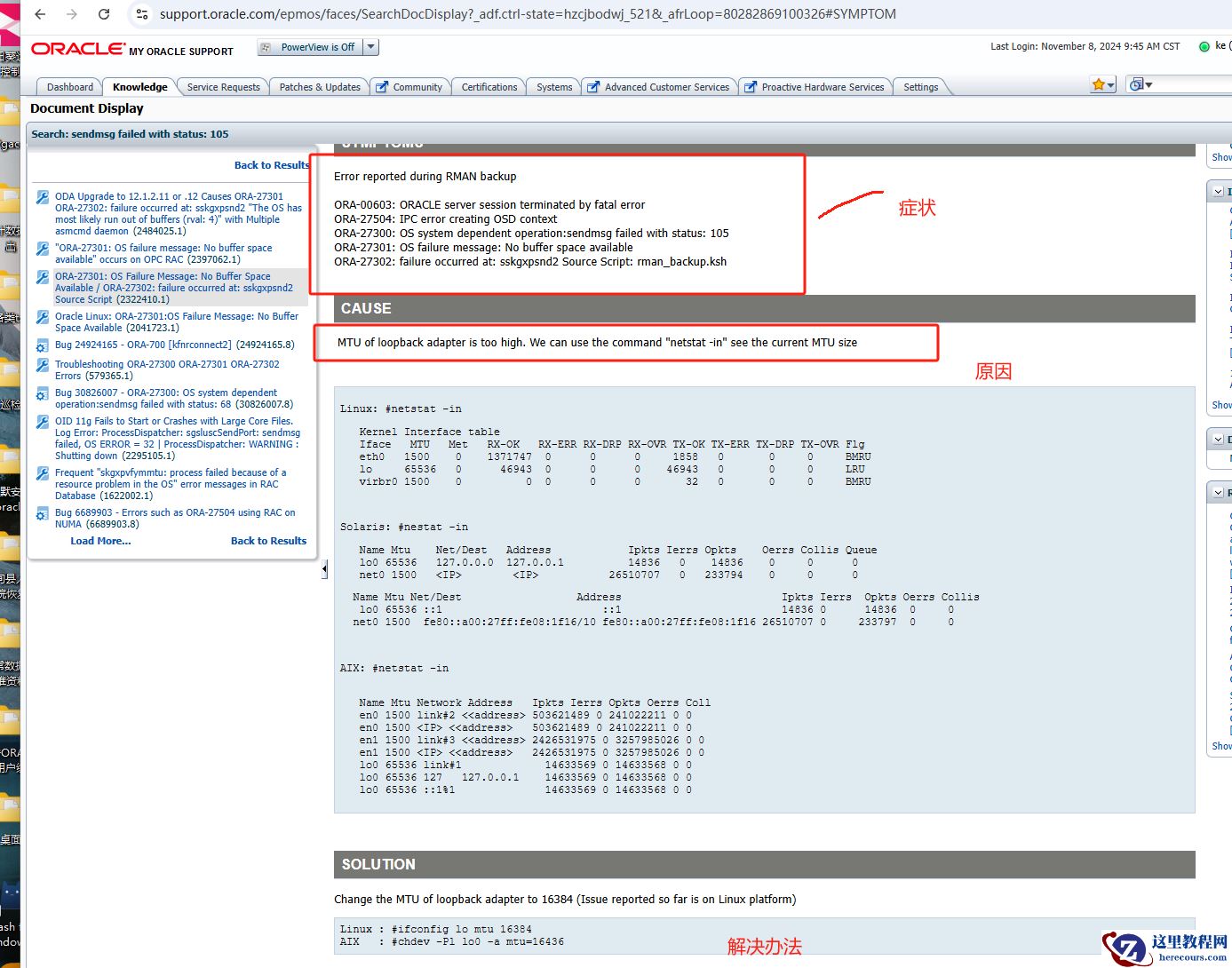The height and width of the screenshot is (968, 1232).
Task: Click gear icon beside Bug 6689903
Action: pos(42,513)
